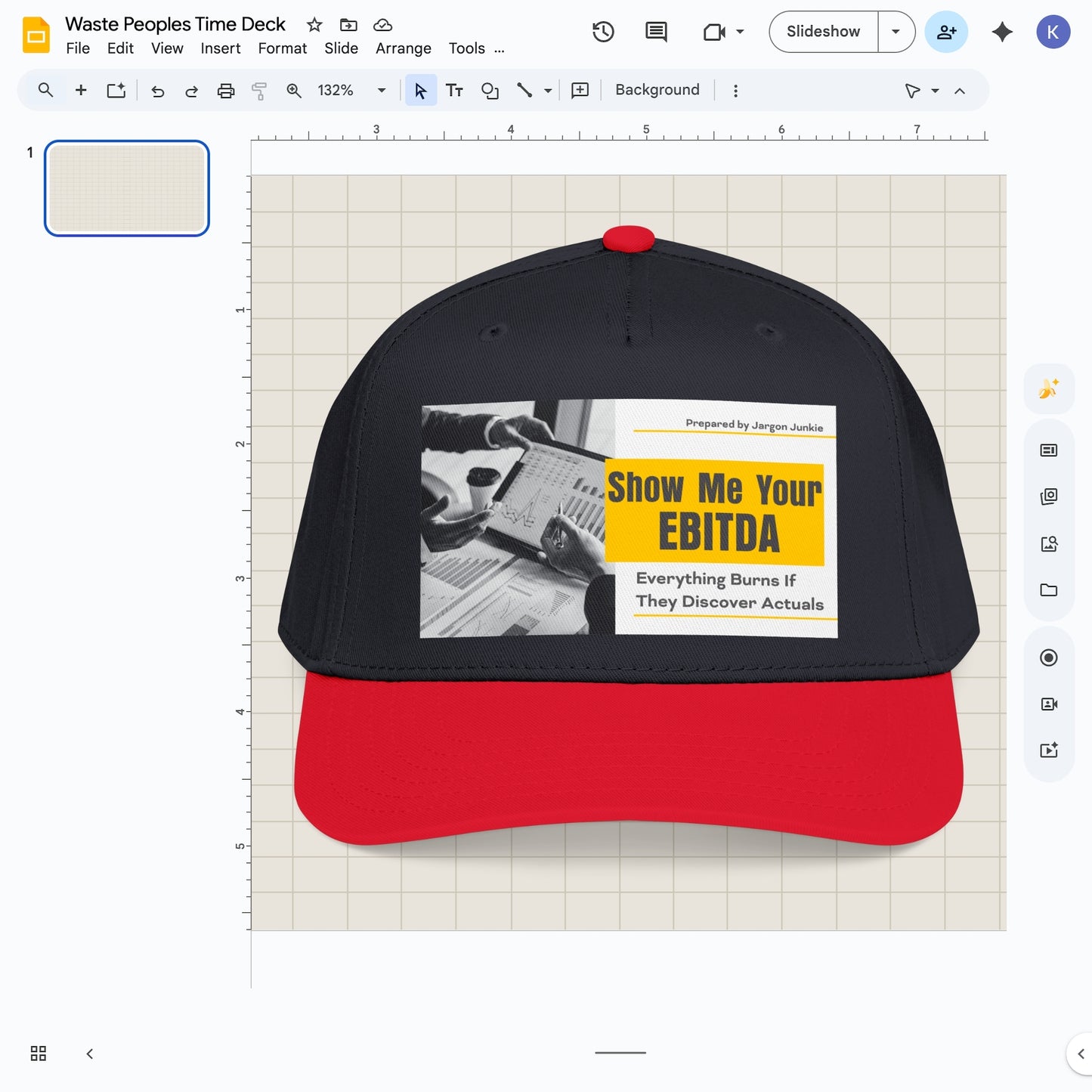Collapse the filmstrip panel arrow

click(90, 1053)
